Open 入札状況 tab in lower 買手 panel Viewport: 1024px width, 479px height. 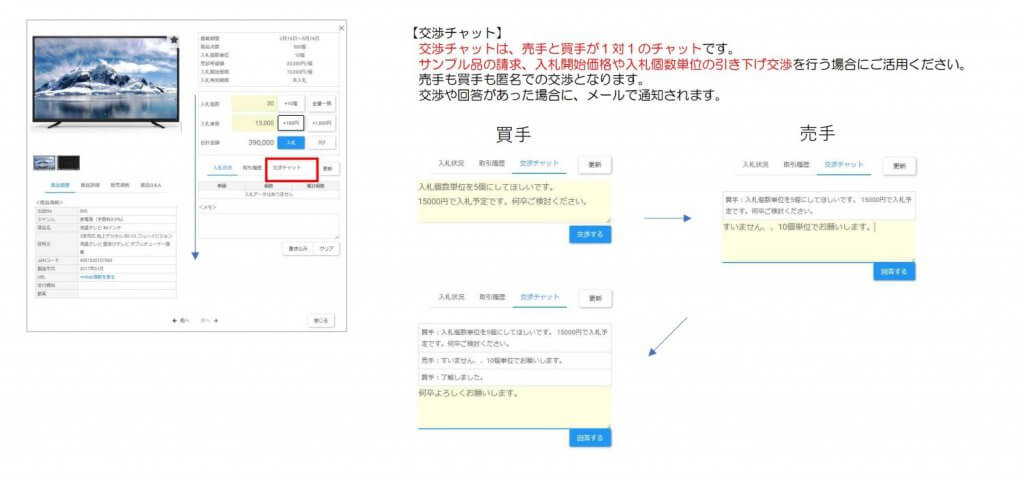[x=451, y=297]
